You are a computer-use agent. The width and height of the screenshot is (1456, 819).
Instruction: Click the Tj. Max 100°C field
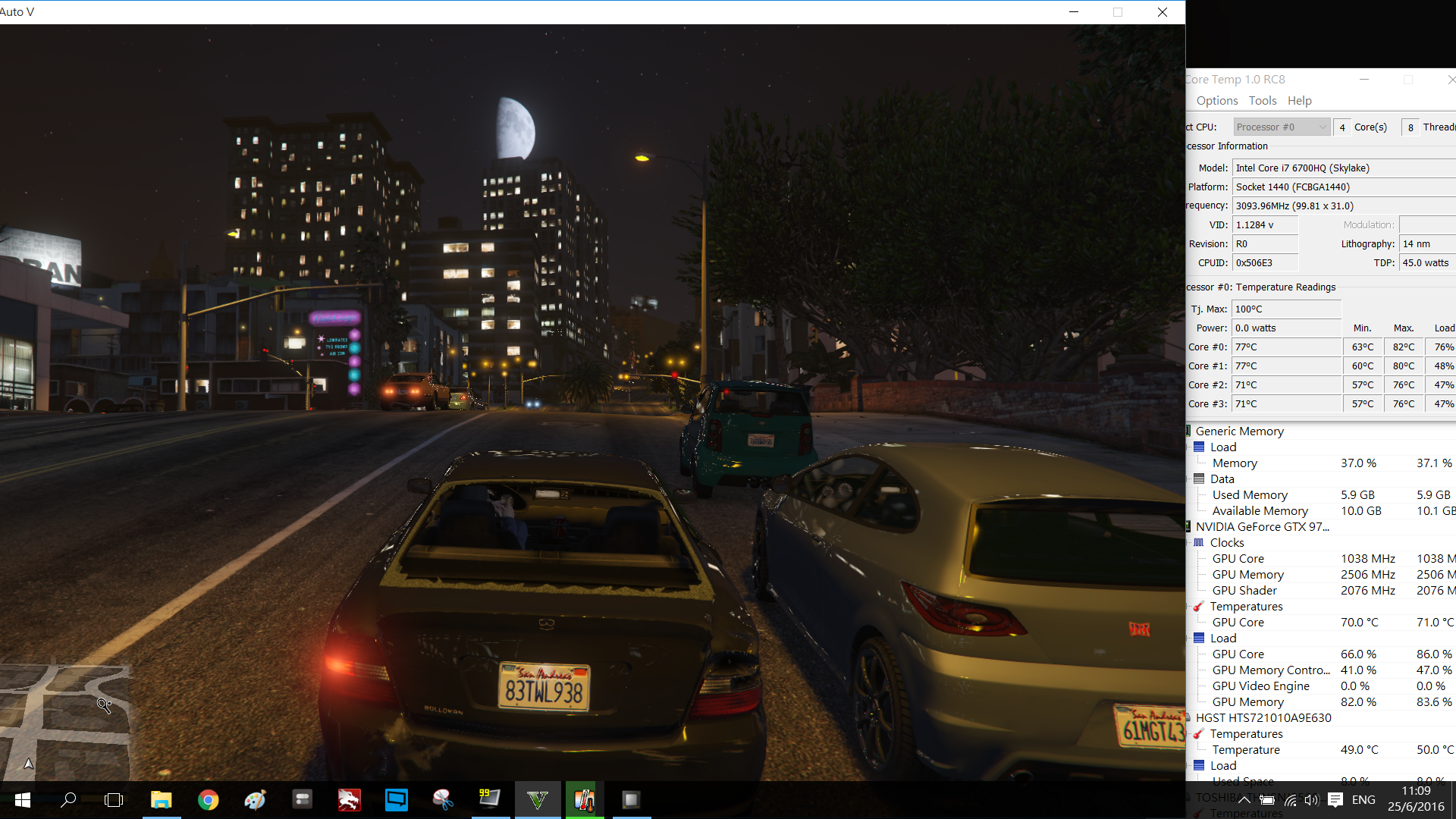coord(1286,309)
